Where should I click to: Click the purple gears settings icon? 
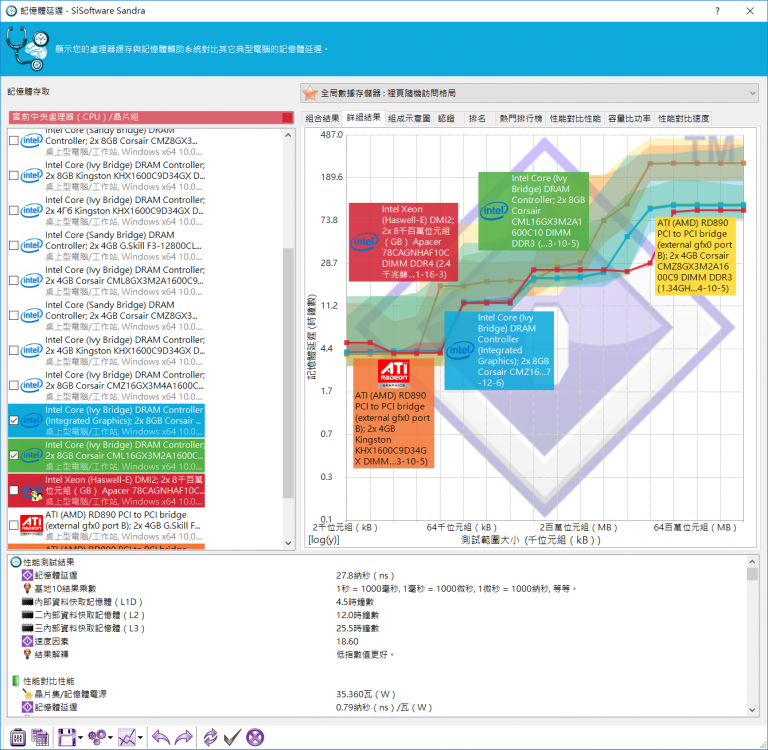click(x=97, y=737)
